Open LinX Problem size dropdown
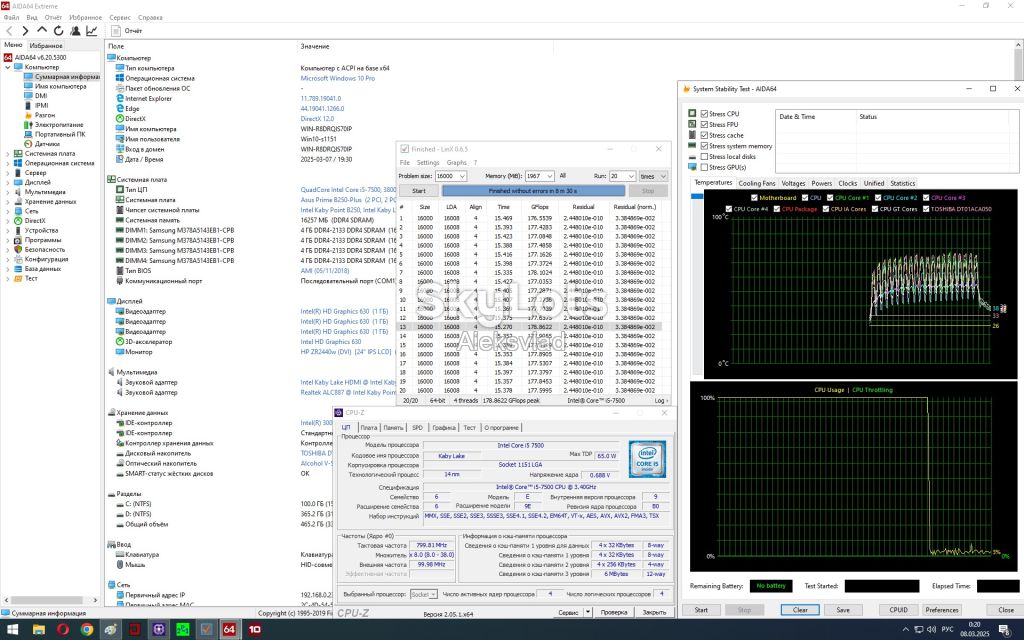The height and width of the screenshot is (640, 1024). click(x=462, y=176)
